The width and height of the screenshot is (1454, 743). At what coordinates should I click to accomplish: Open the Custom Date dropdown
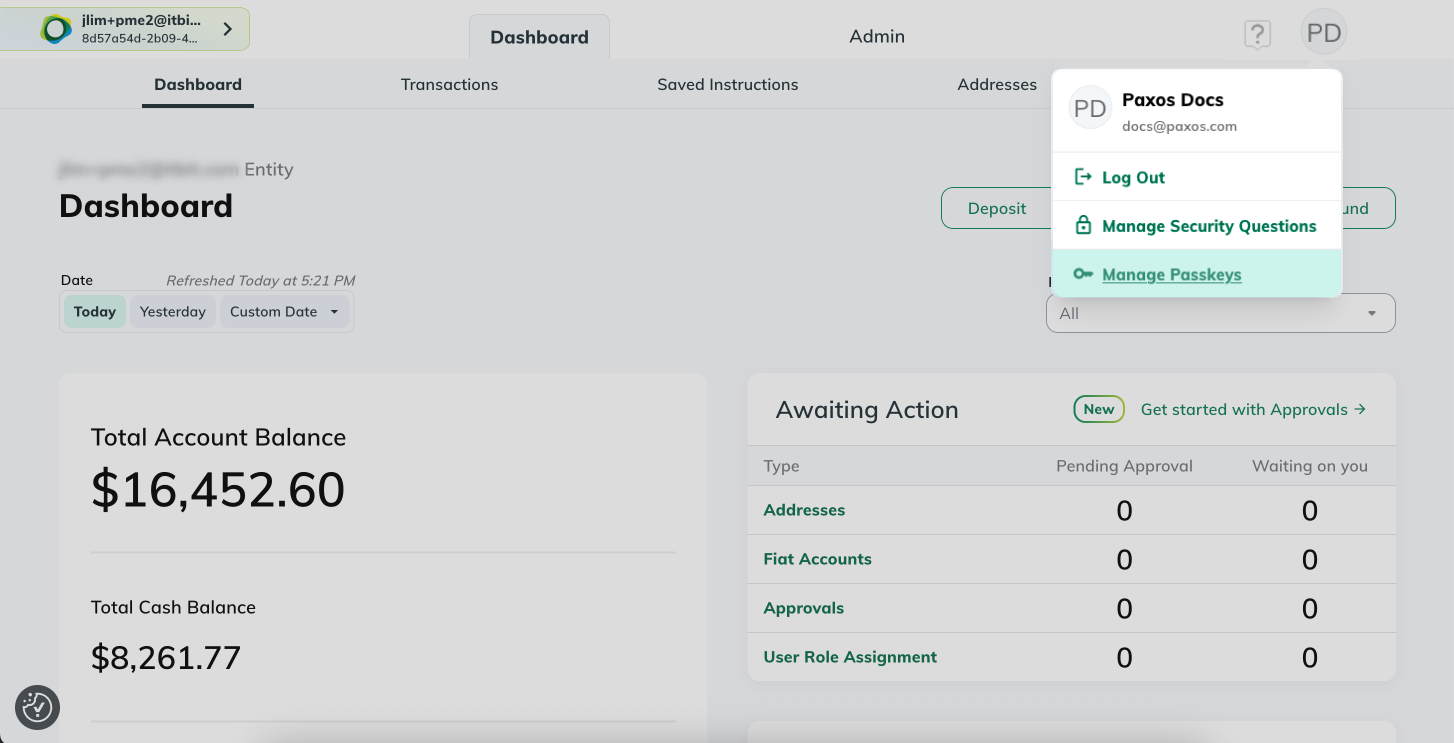285,311
